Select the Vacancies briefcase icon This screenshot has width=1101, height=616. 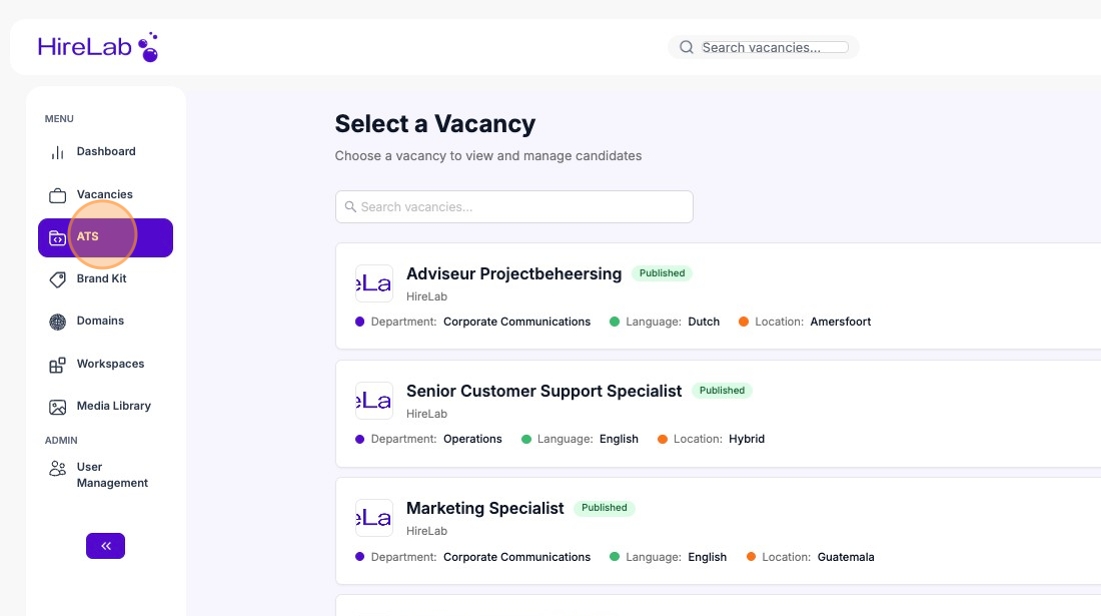pos(56,194)
